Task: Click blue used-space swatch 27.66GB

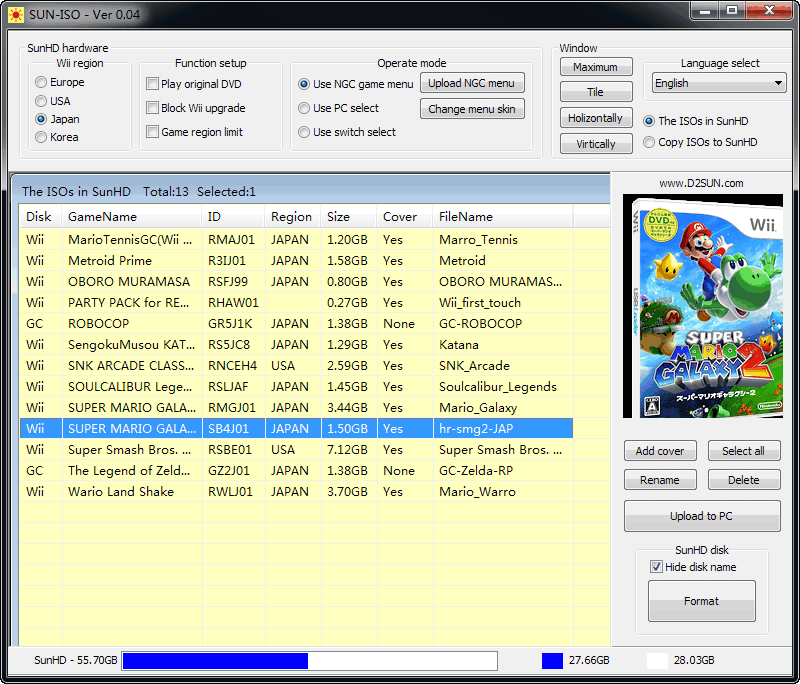Action: (x=552, y=661)
